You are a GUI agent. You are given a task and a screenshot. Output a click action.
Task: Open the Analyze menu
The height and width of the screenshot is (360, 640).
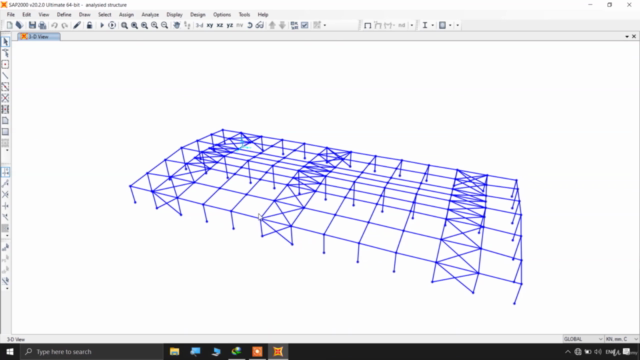coord(150,15)
